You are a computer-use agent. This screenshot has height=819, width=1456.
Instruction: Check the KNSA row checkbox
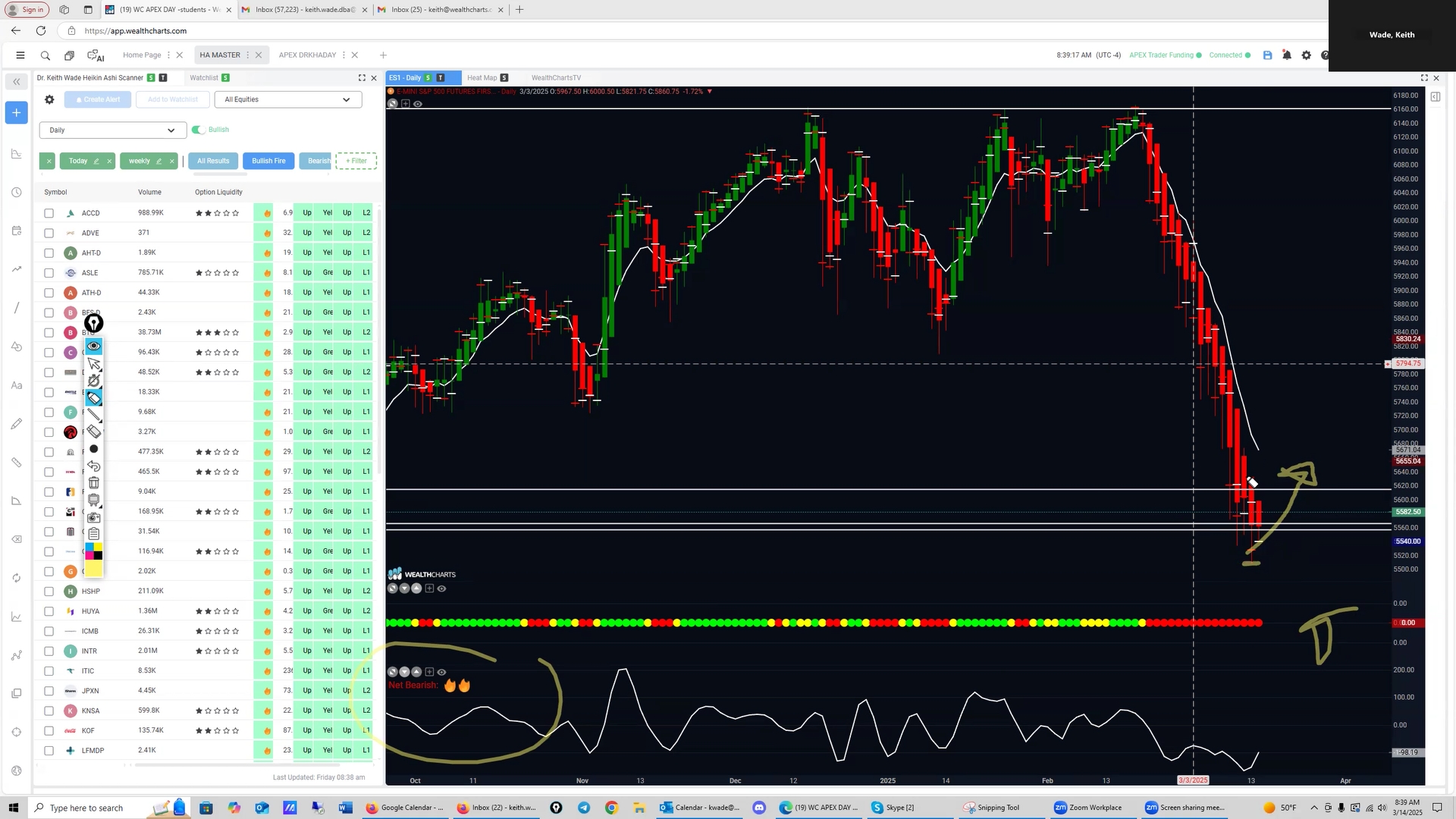(49, 711)
